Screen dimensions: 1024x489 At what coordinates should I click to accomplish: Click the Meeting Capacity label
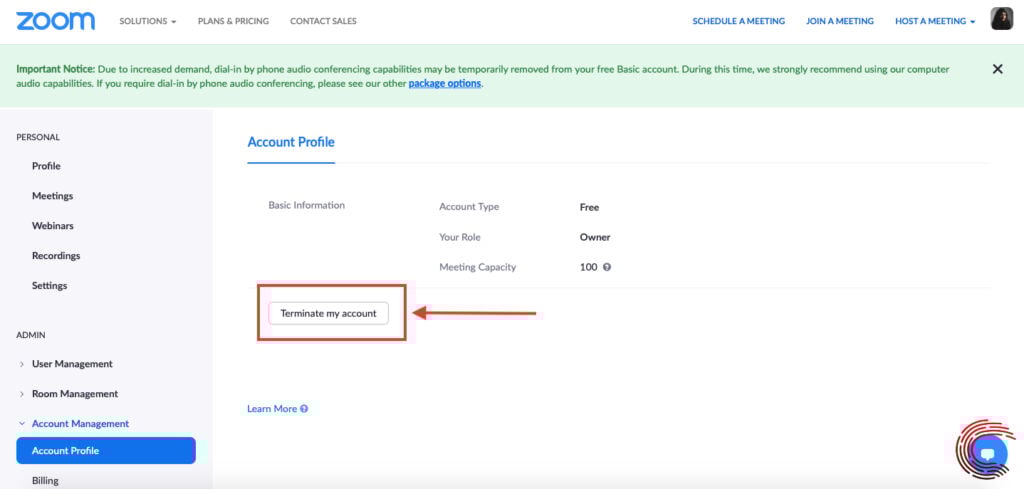[x=477, y=267]
